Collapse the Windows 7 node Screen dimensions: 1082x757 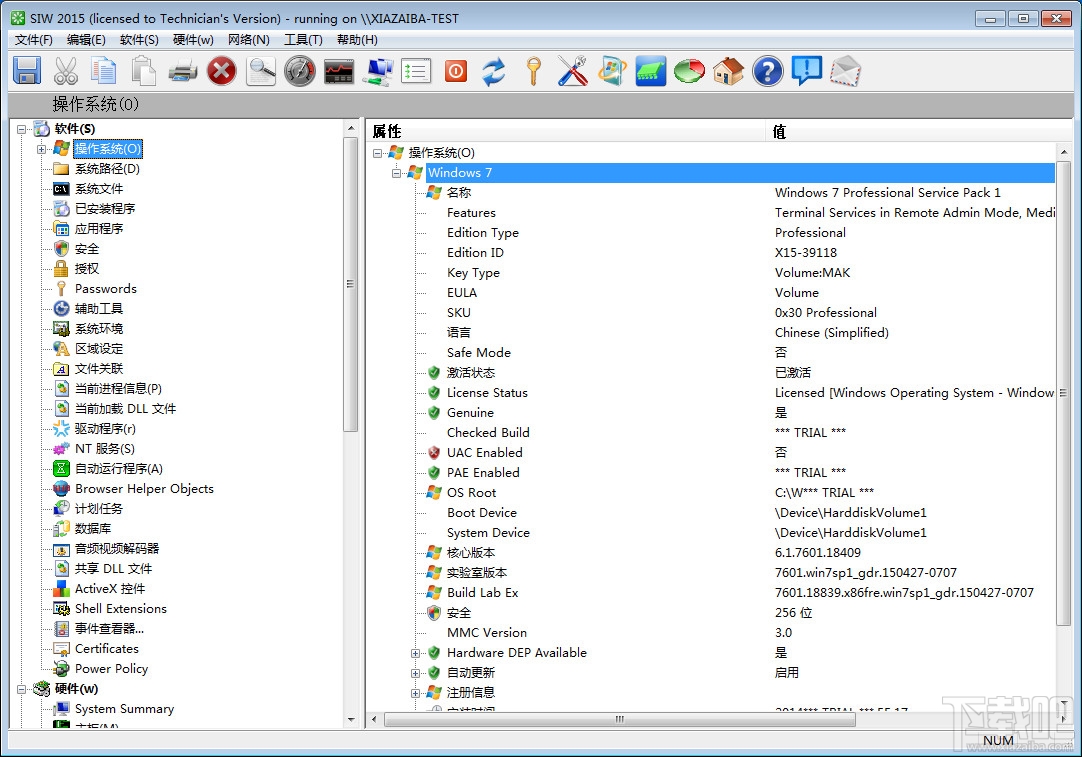tap(396, 173)
